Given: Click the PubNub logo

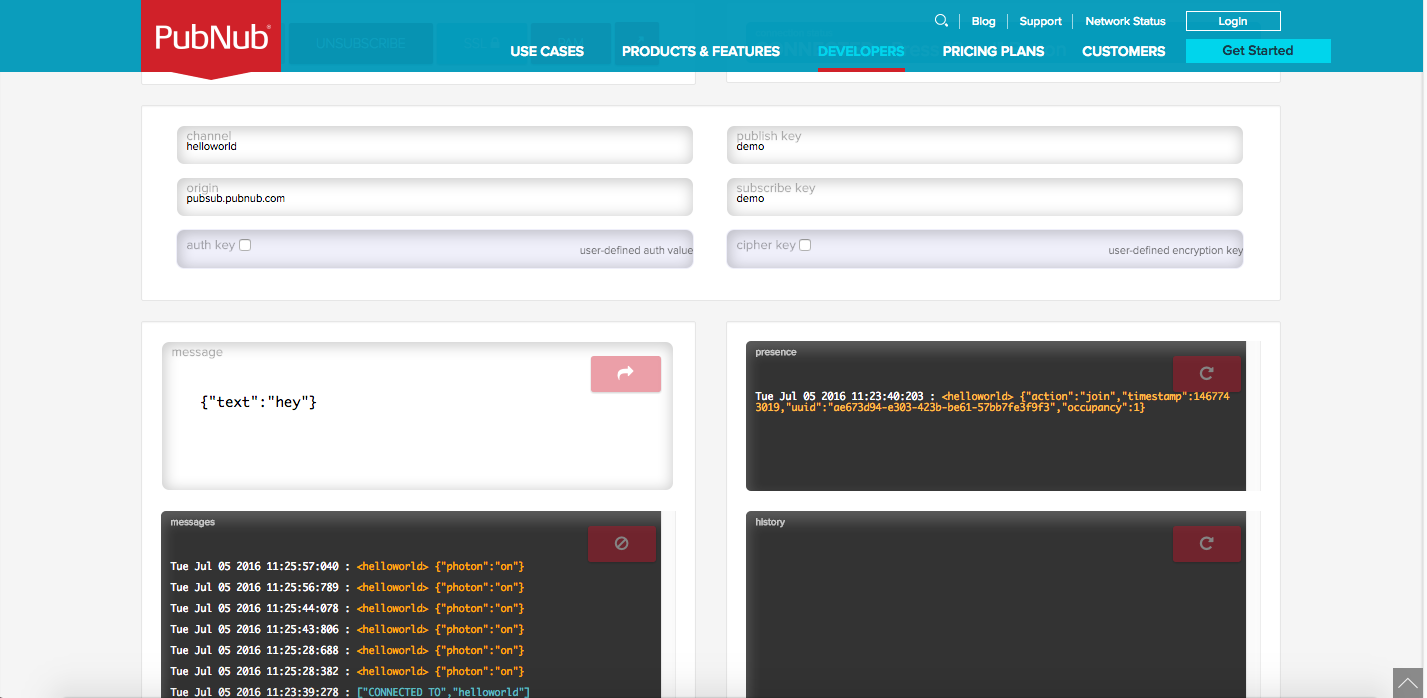Looking at the screenshot, I should (x=211, y=38).
